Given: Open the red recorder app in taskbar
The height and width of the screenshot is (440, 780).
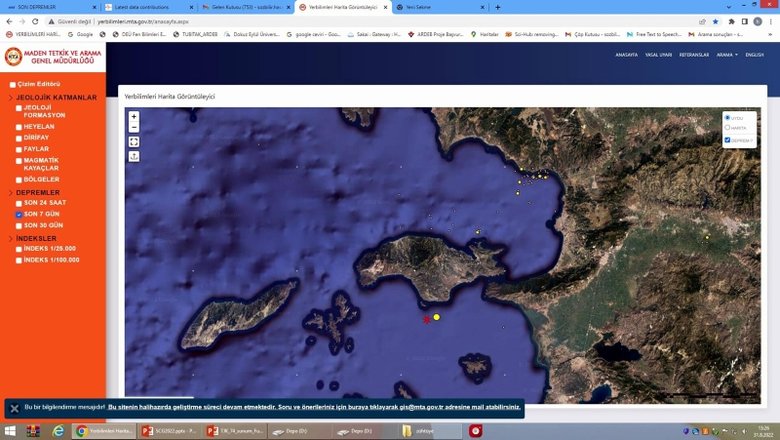Looking at the screenshot, I should click(x=476, y=431).
